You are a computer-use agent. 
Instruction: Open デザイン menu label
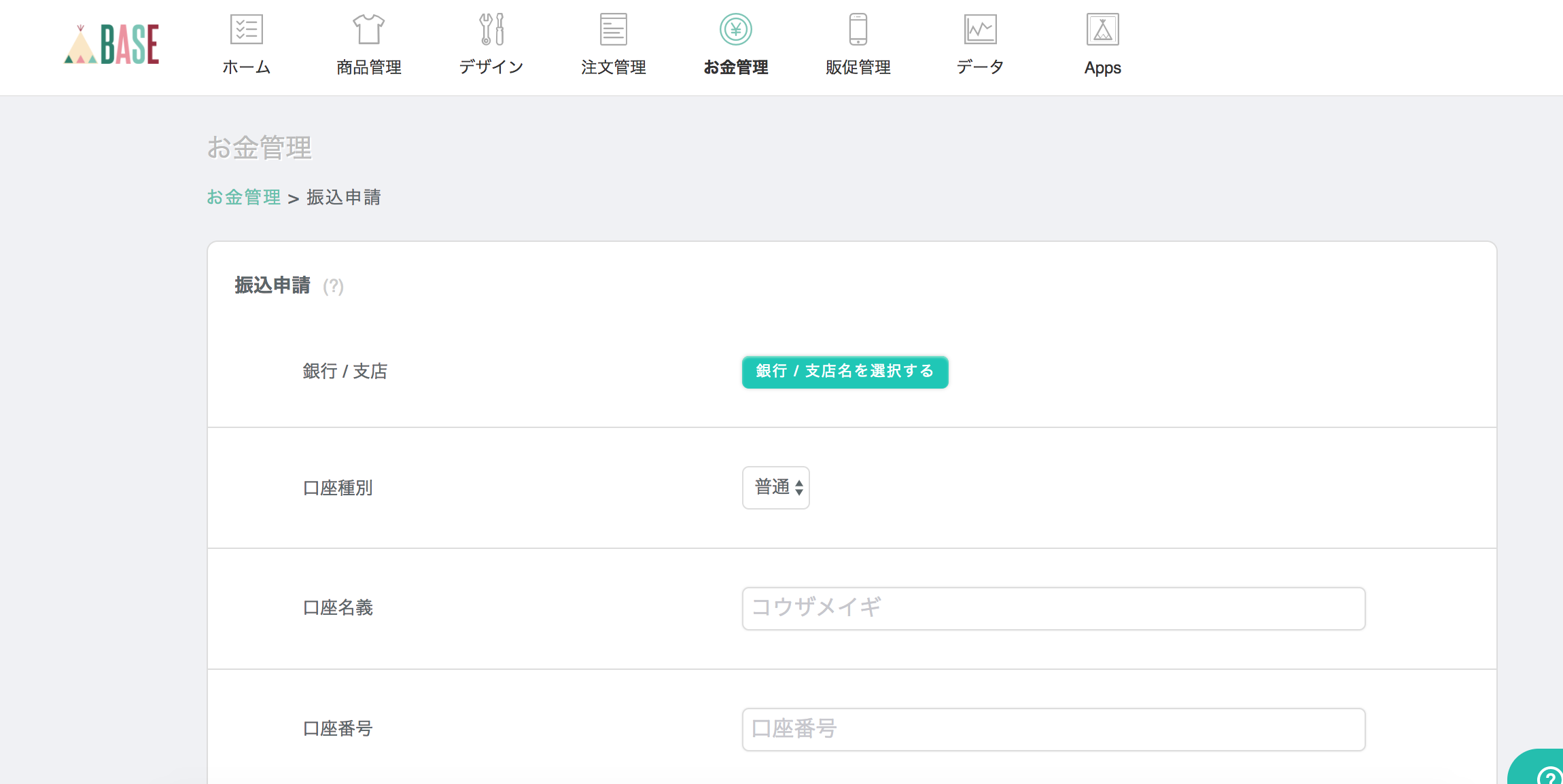pyautogui.click(x=491, y=67)
